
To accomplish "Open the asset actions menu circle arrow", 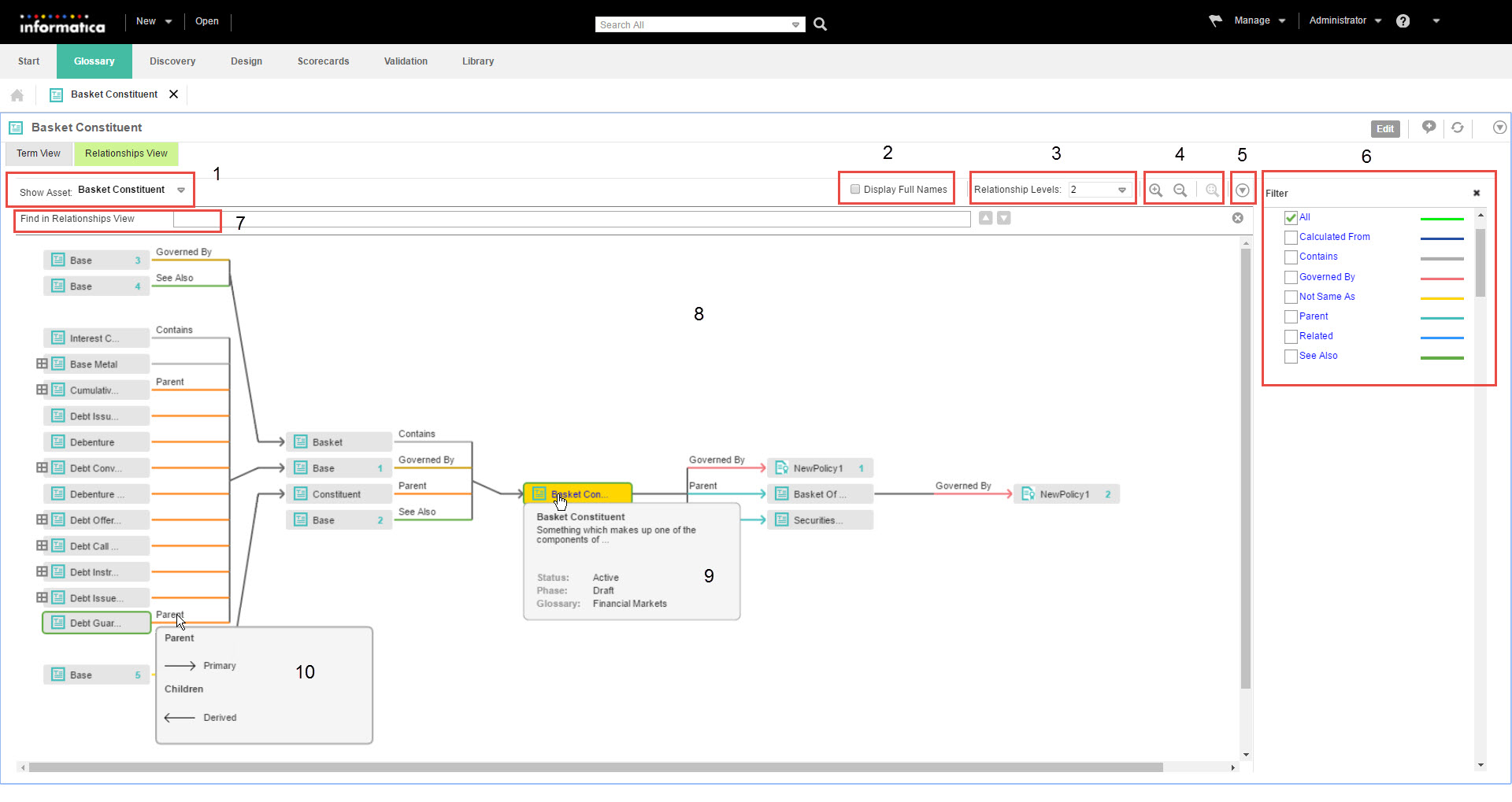I will click(1499, 128).
